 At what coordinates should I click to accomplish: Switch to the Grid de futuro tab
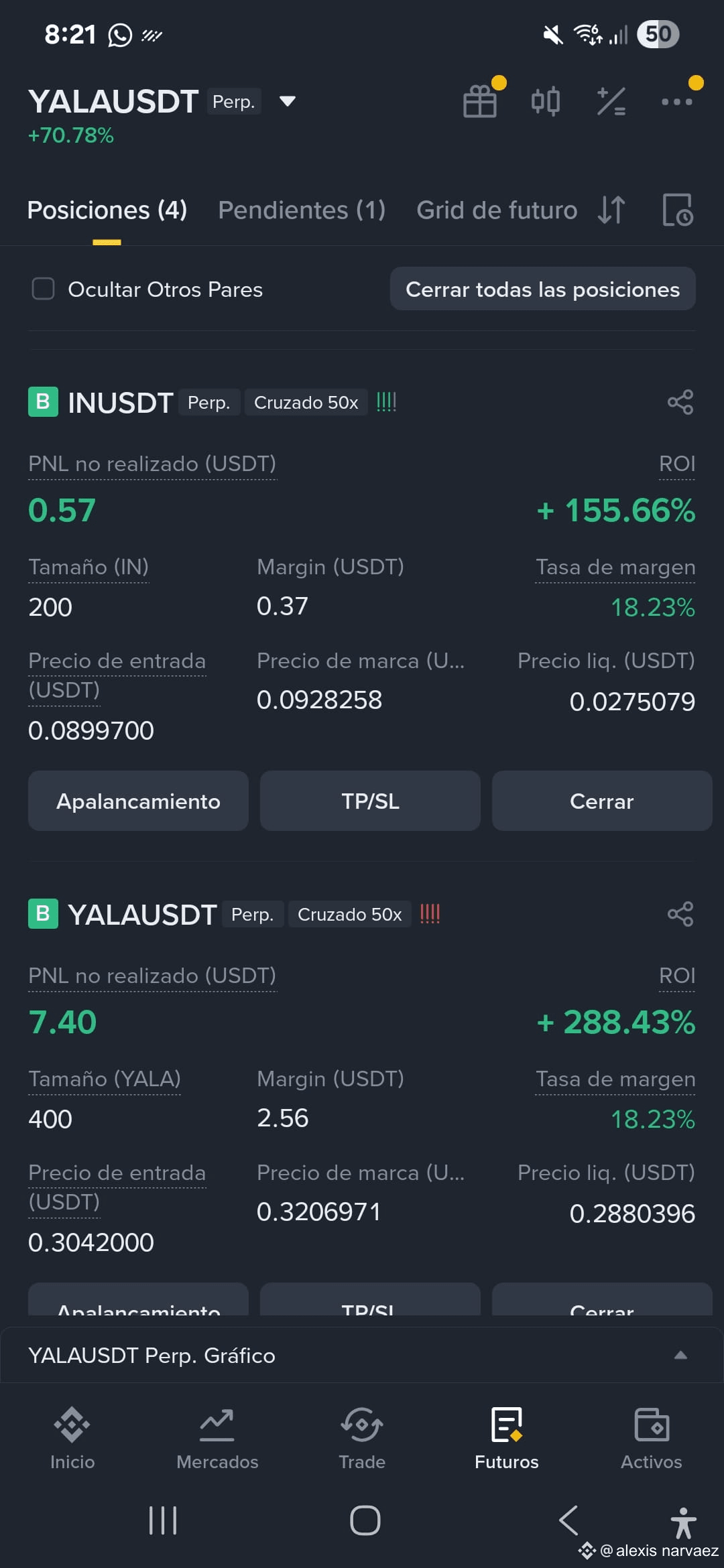point(497,210)
